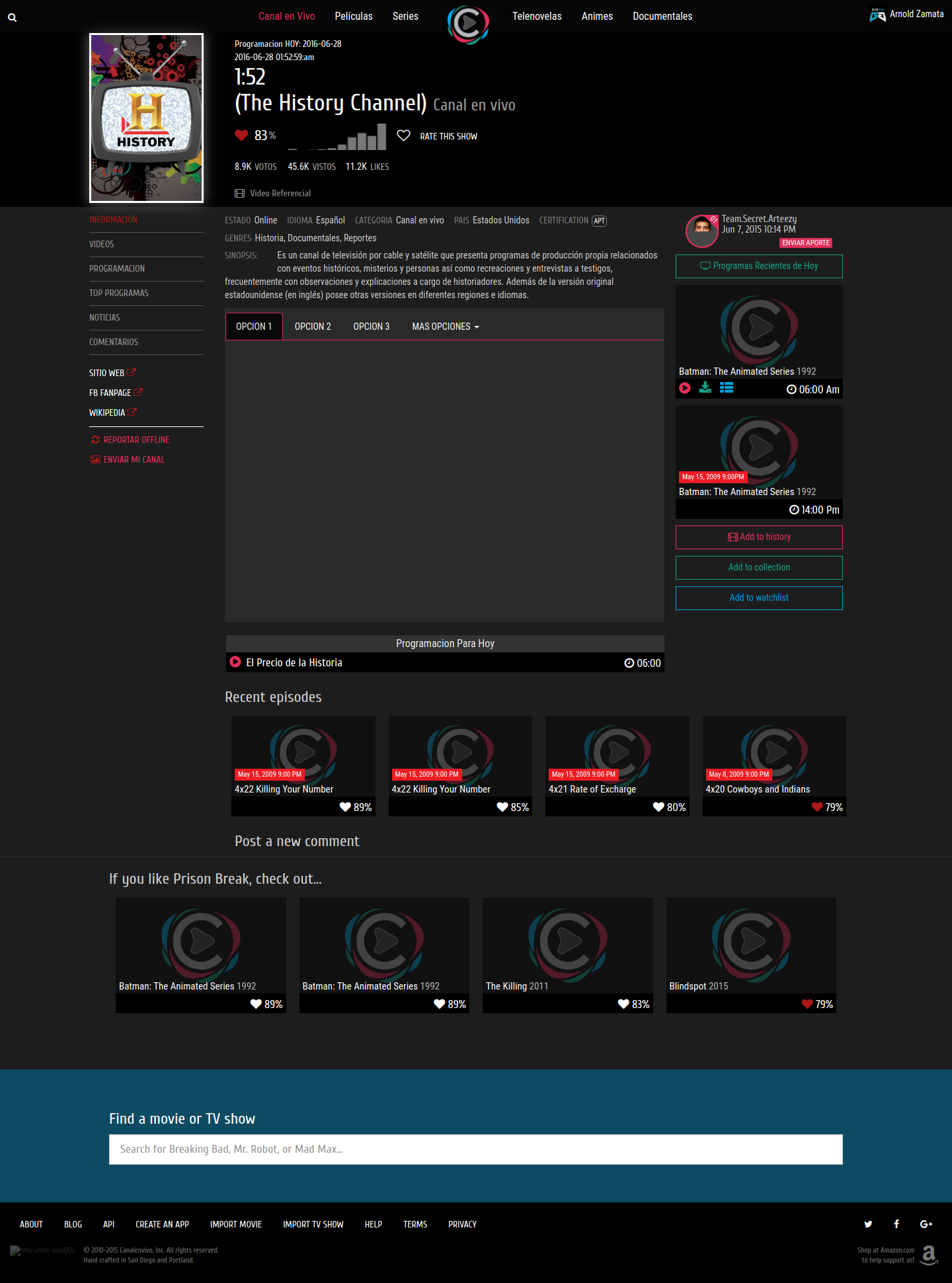The width and height of the screenshot is (952, 1283).
Task: Play El Precio de la Historia
Action: point(235,662)
